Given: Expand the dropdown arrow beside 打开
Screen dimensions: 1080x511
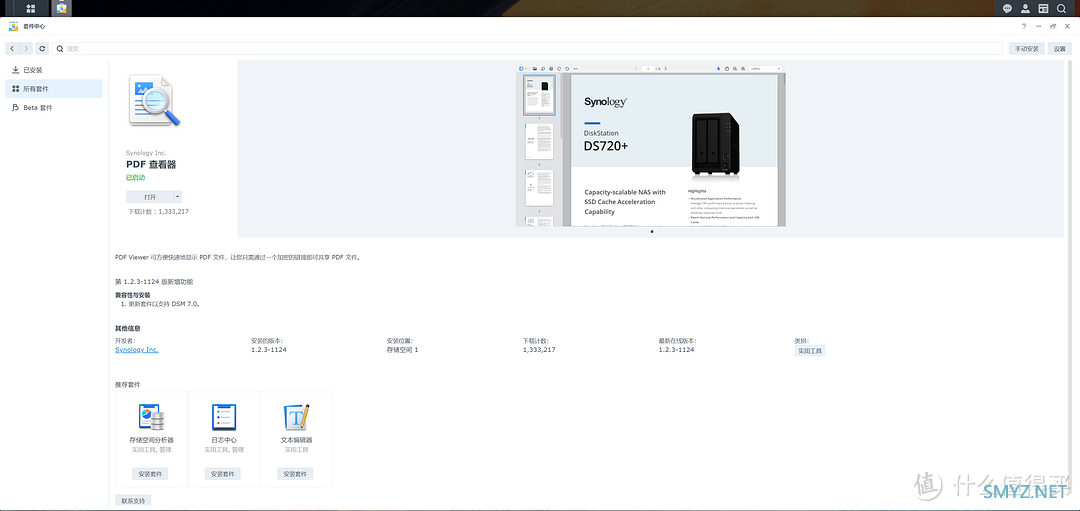Looking at the screenshot, I should (x=178, y=197).
